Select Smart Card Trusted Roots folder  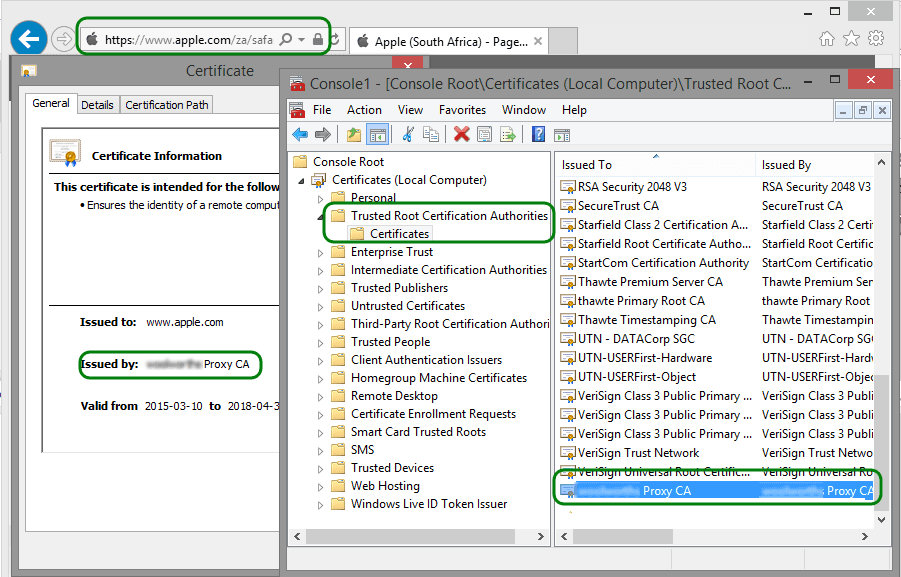coord(418,432)
